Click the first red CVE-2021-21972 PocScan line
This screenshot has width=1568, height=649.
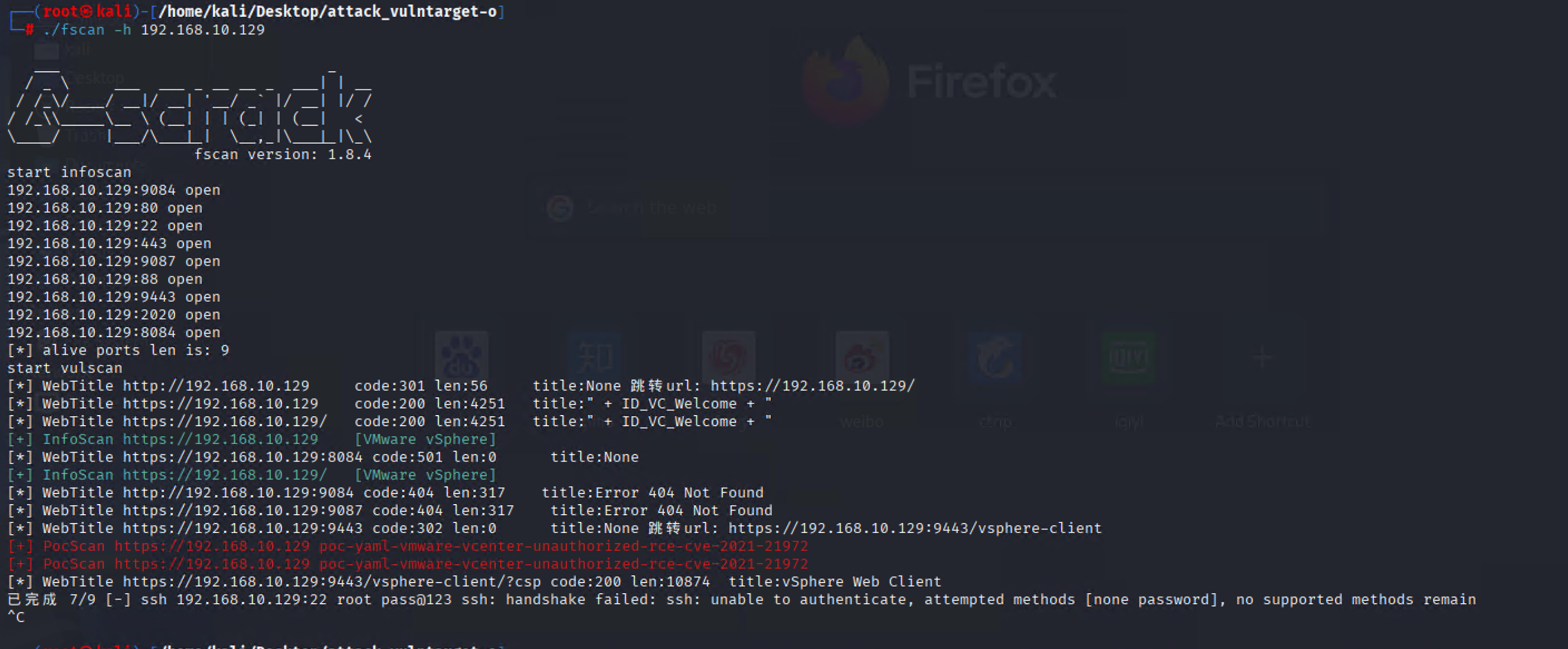408,545
